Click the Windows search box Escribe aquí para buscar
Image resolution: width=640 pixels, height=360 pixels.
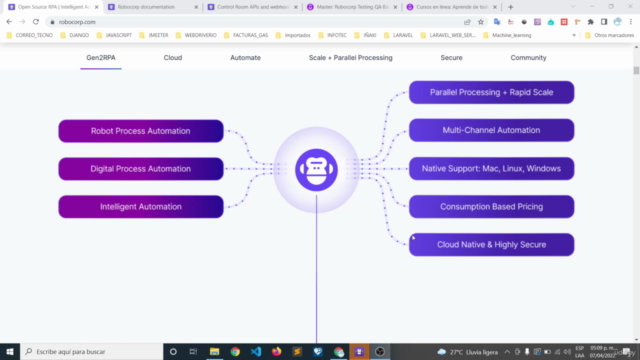(x=91, y=351)
